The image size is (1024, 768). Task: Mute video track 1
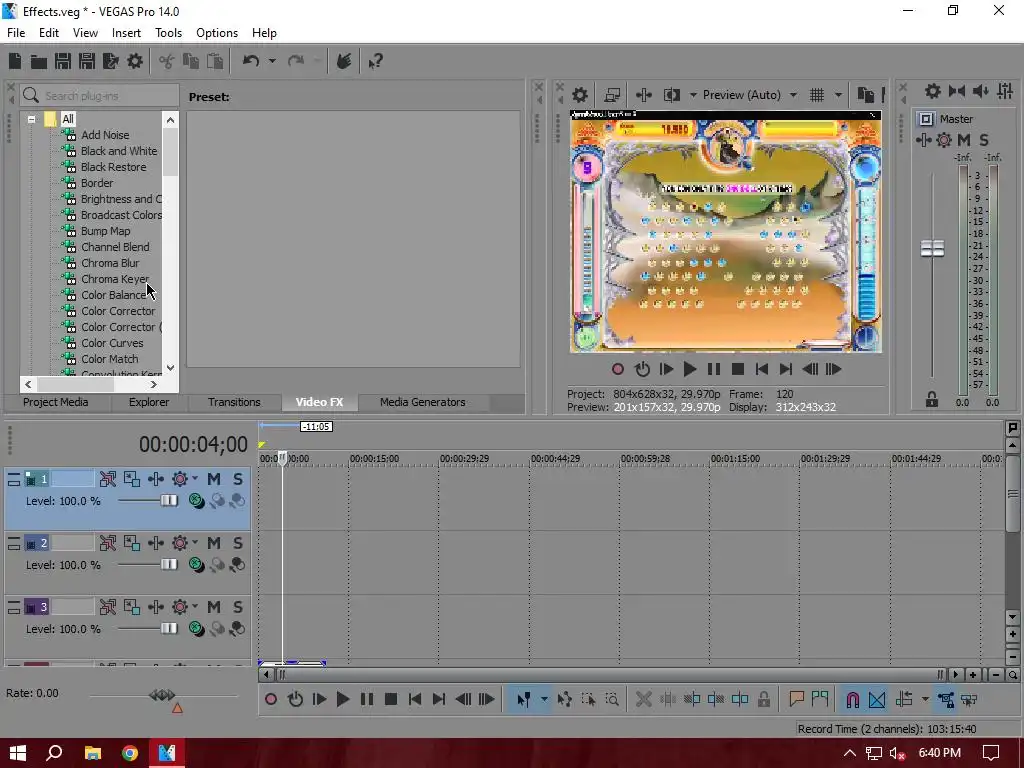214,479
